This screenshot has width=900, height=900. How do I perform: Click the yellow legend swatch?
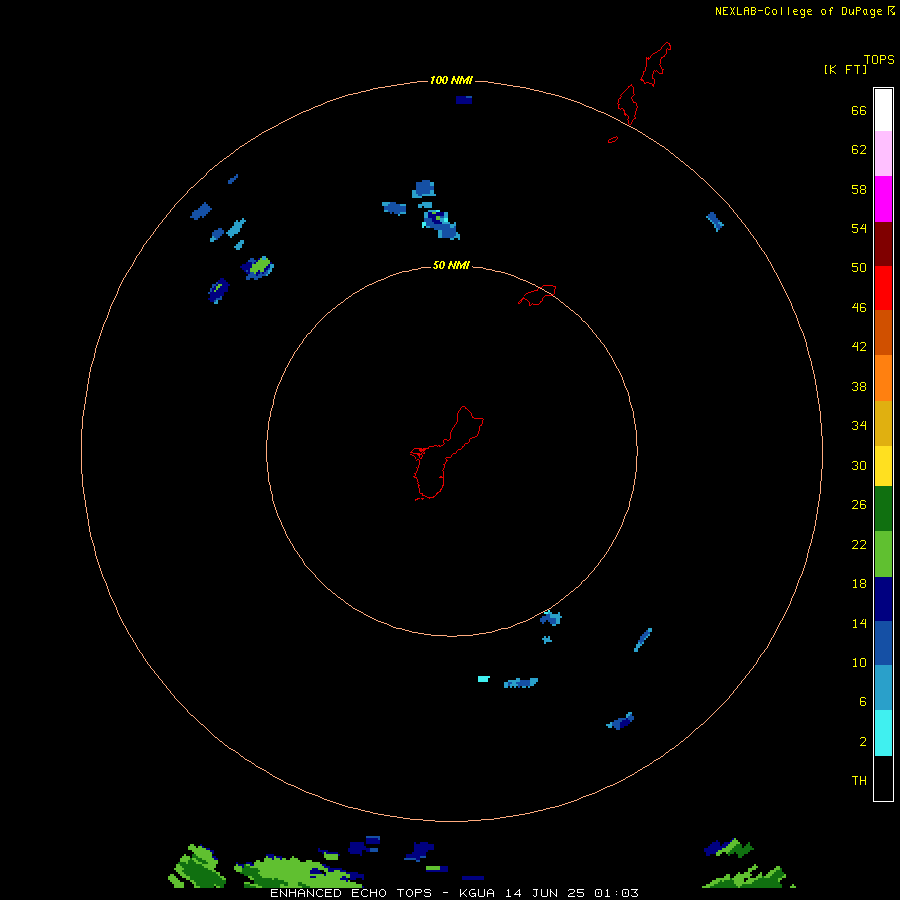pos(883,466)
